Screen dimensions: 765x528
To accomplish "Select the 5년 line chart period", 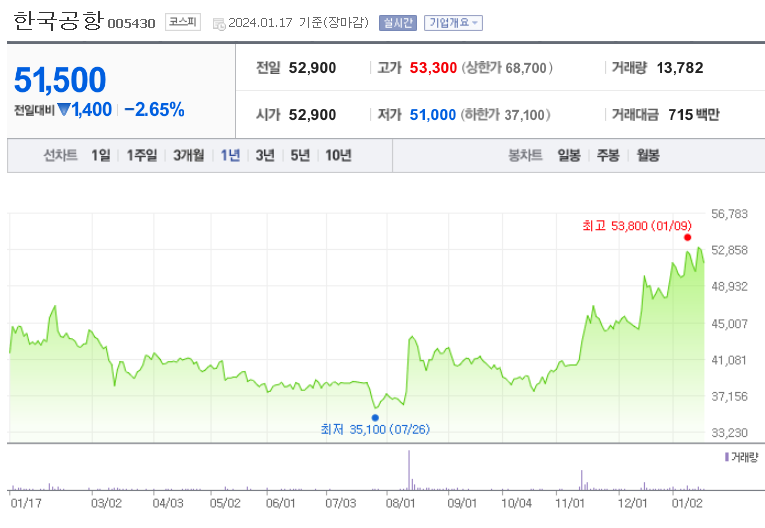I will pyautogui.click(x=300, y=156).
